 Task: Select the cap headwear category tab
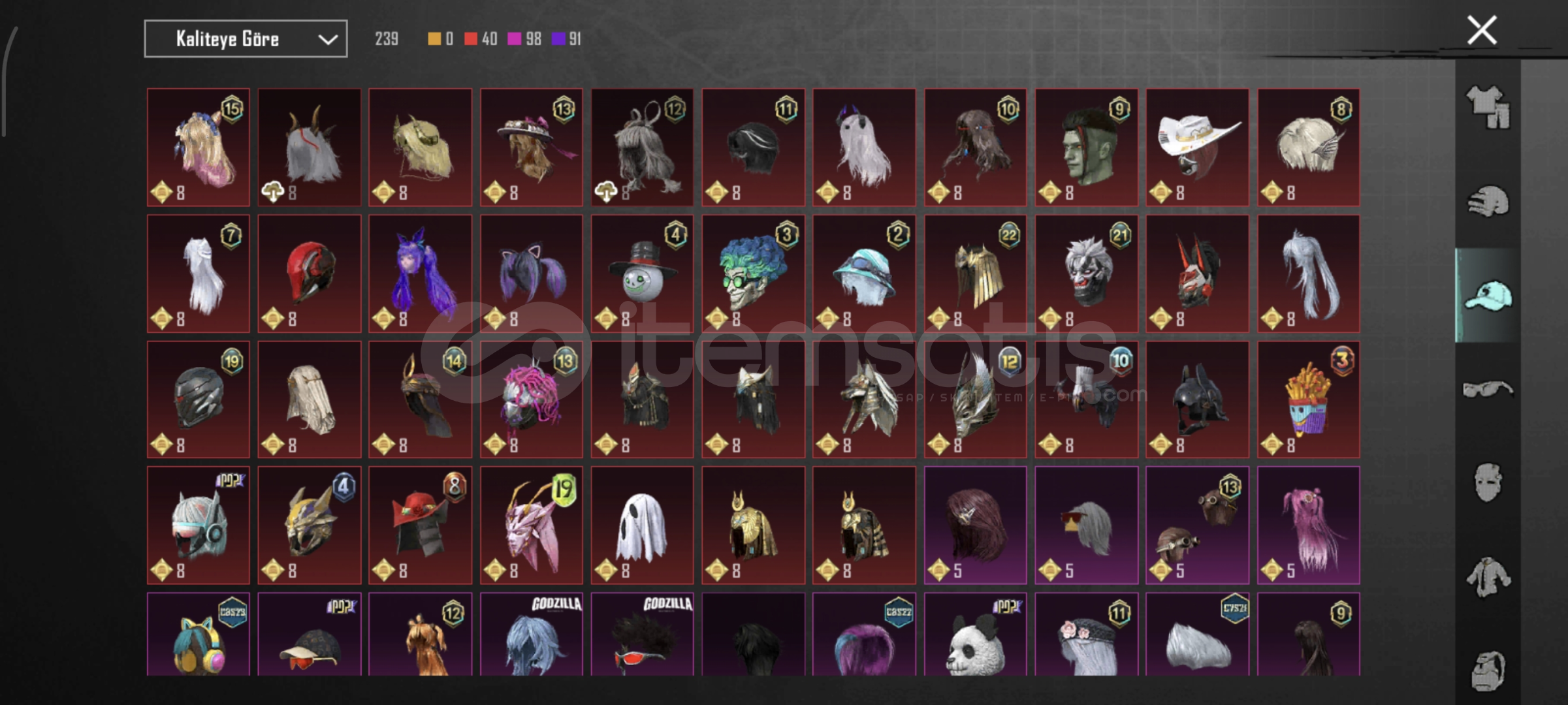(x=1488, y=295)
